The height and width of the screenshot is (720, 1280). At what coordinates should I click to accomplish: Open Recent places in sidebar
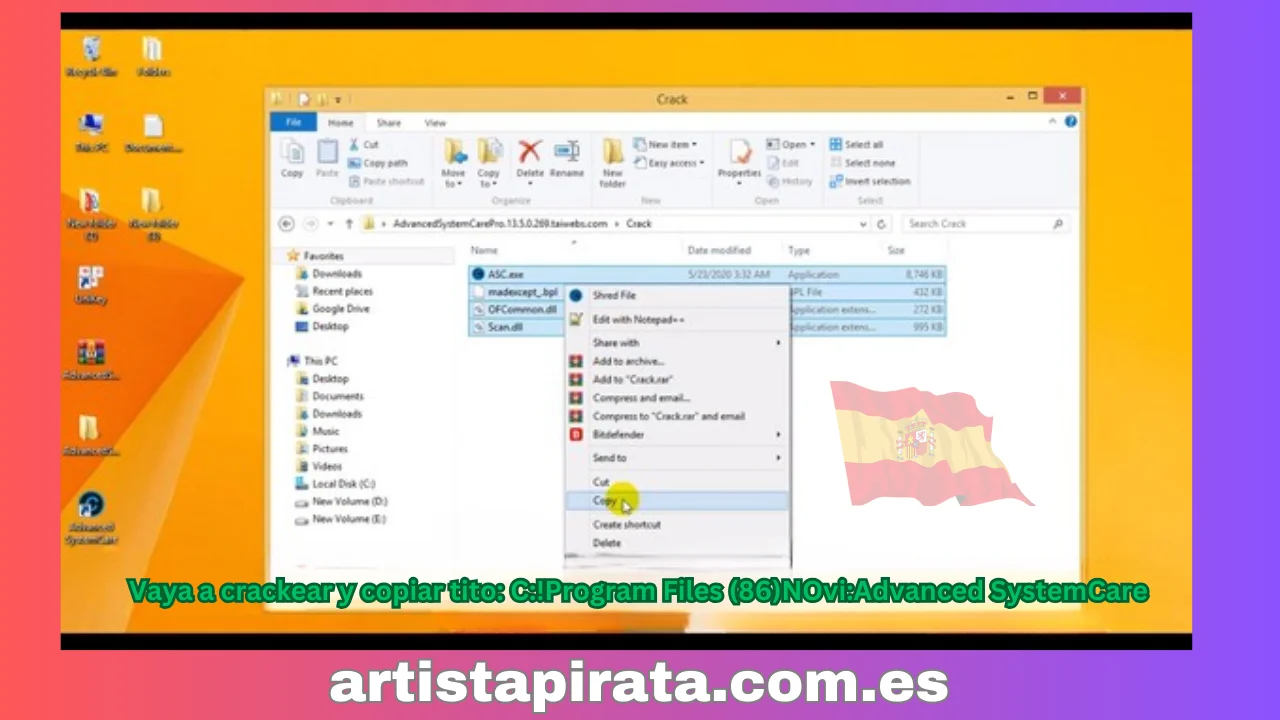tap(335, 291)
